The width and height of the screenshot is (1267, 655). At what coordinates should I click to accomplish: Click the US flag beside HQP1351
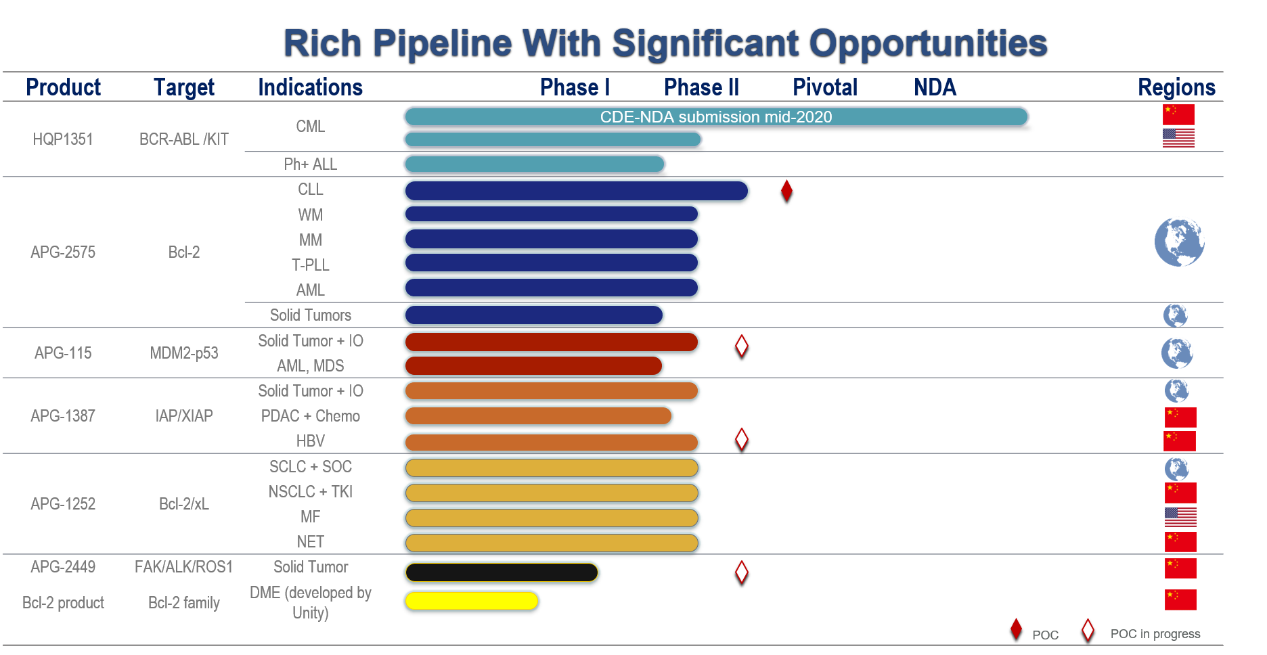[x=1178, y=138]
